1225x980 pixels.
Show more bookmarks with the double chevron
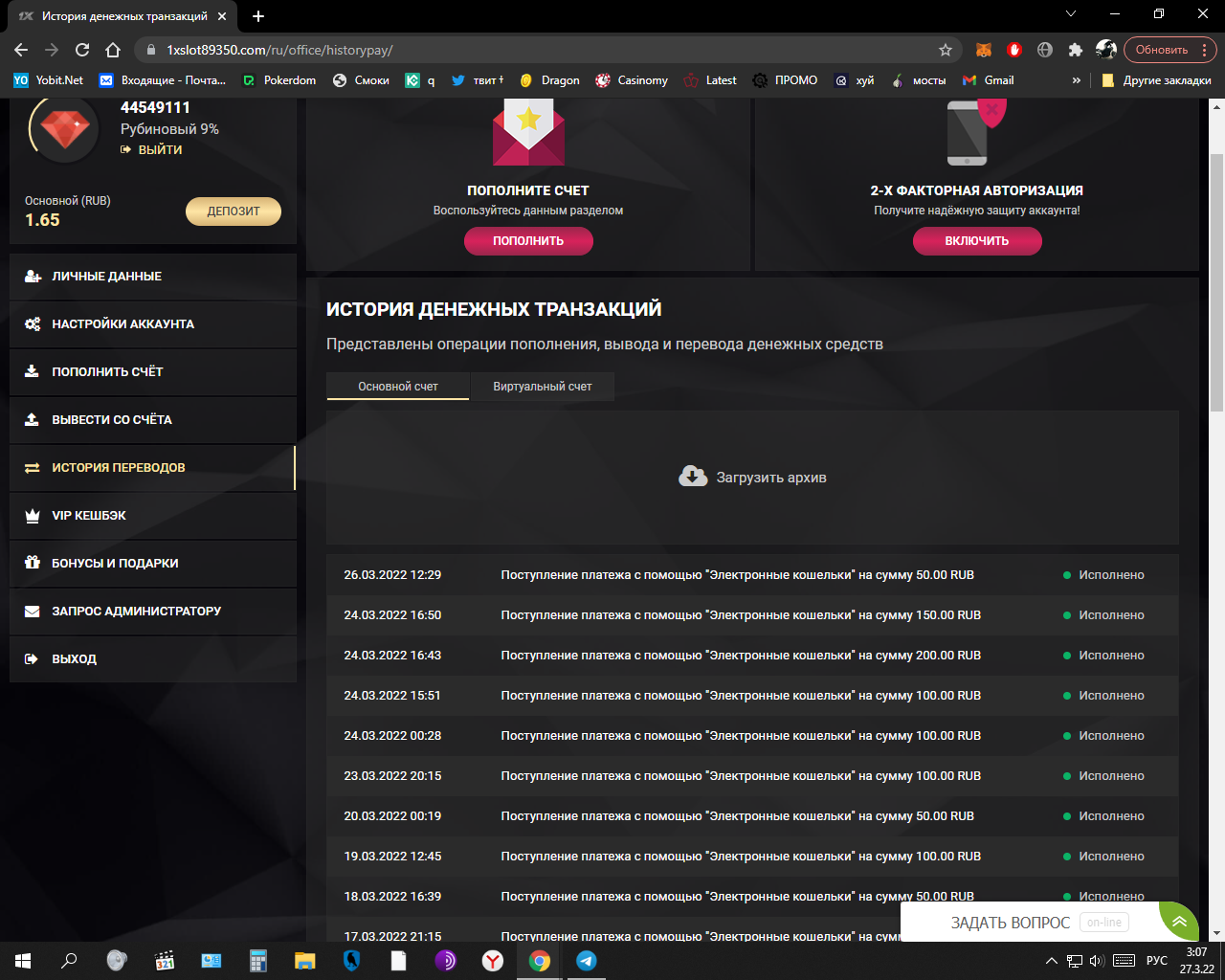1077,80
